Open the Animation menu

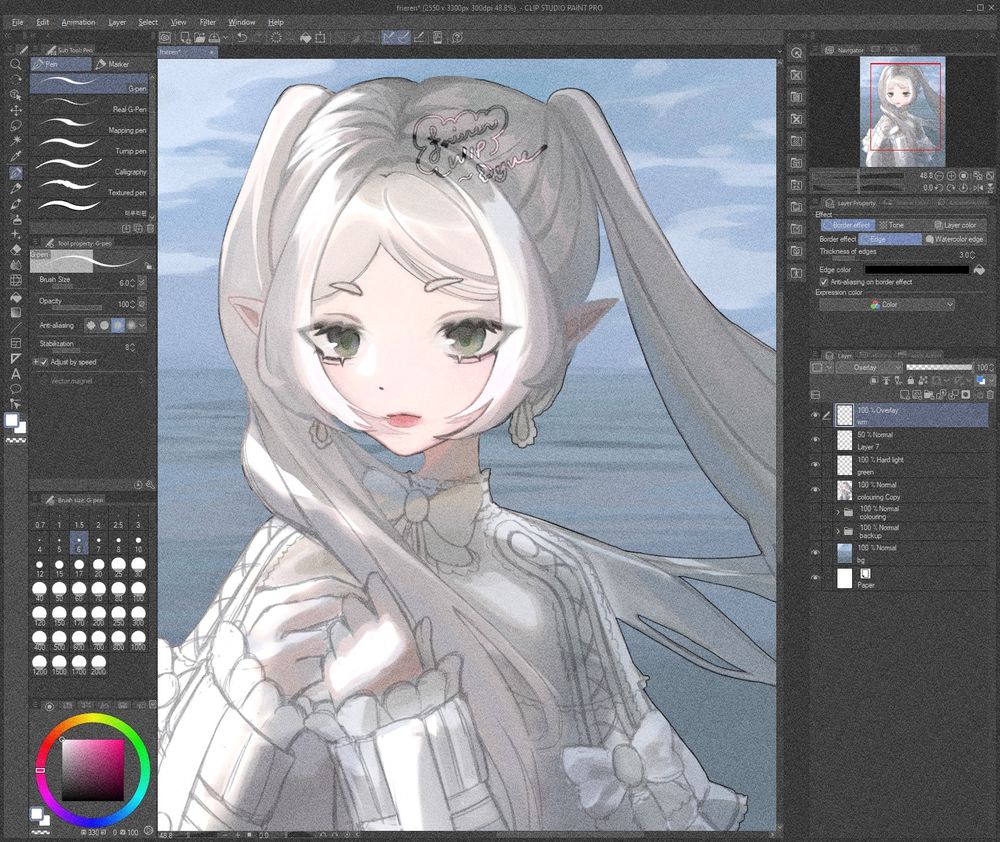coord(78,22)
